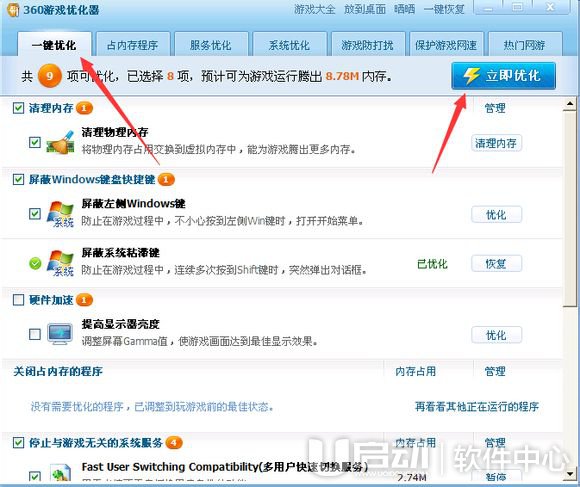Open the 游戏防打扰 tab

tap(368, 45)
